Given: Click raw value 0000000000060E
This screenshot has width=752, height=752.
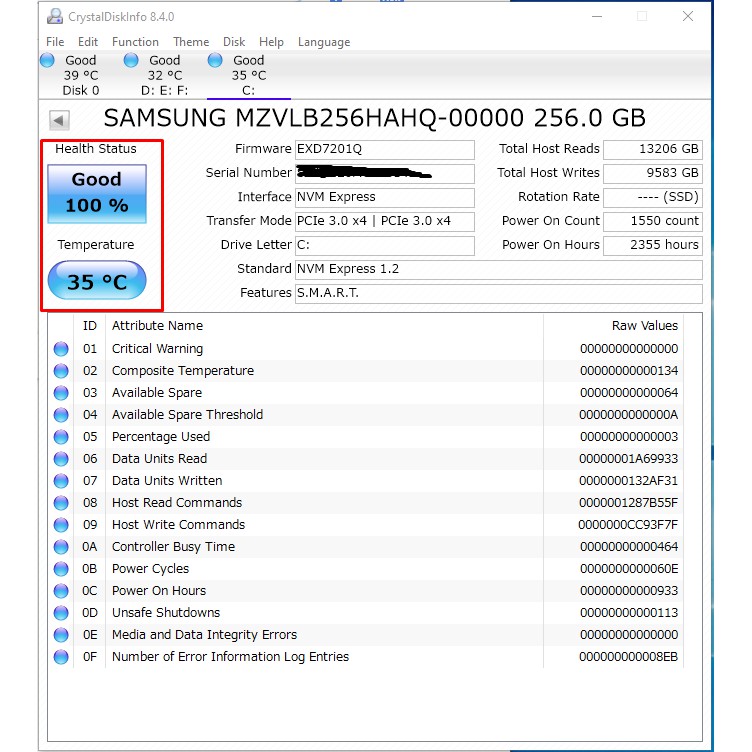Looking at the screenshot, I should (629, 569).
